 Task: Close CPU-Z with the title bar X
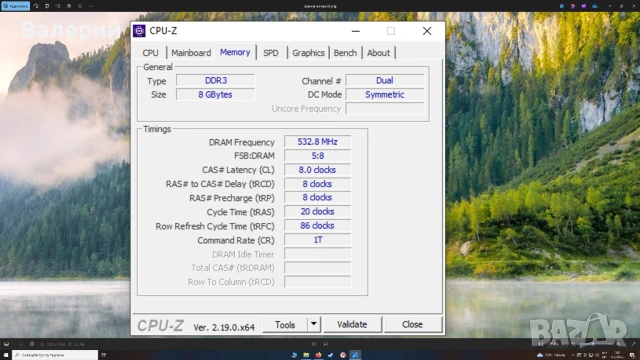coord(427,31)
